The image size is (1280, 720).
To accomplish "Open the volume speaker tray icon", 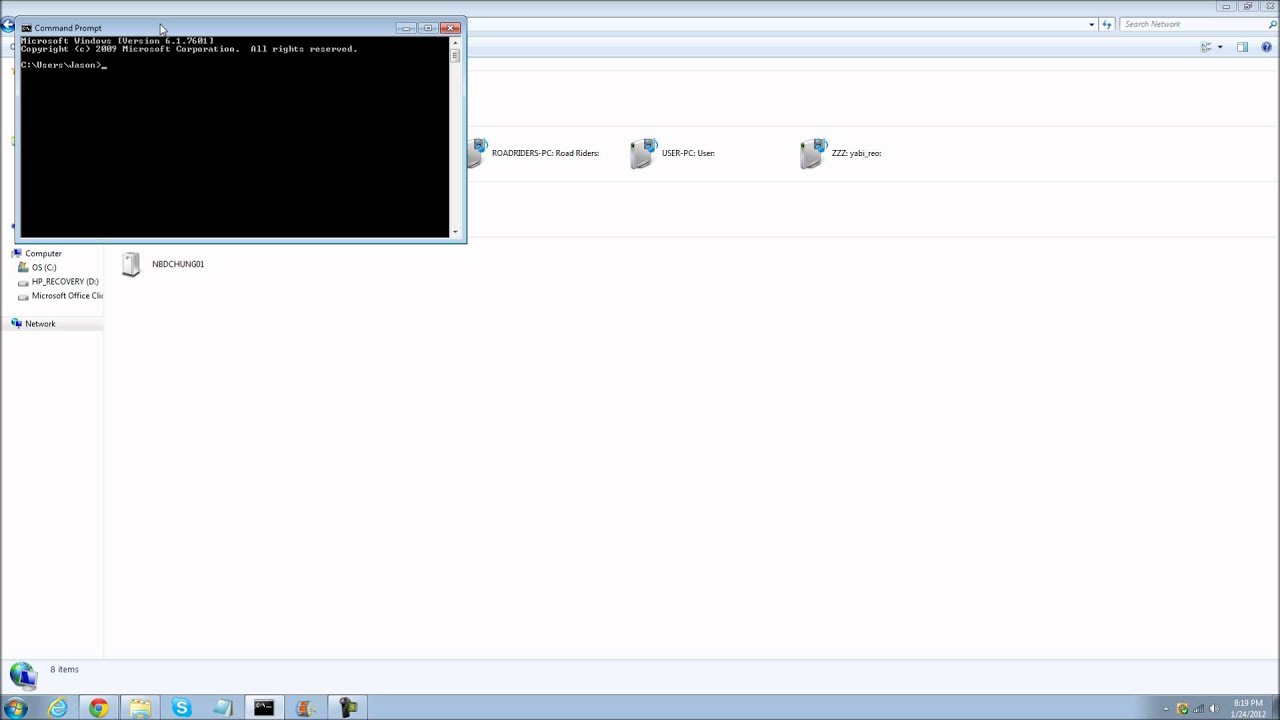I will 1213,709.
